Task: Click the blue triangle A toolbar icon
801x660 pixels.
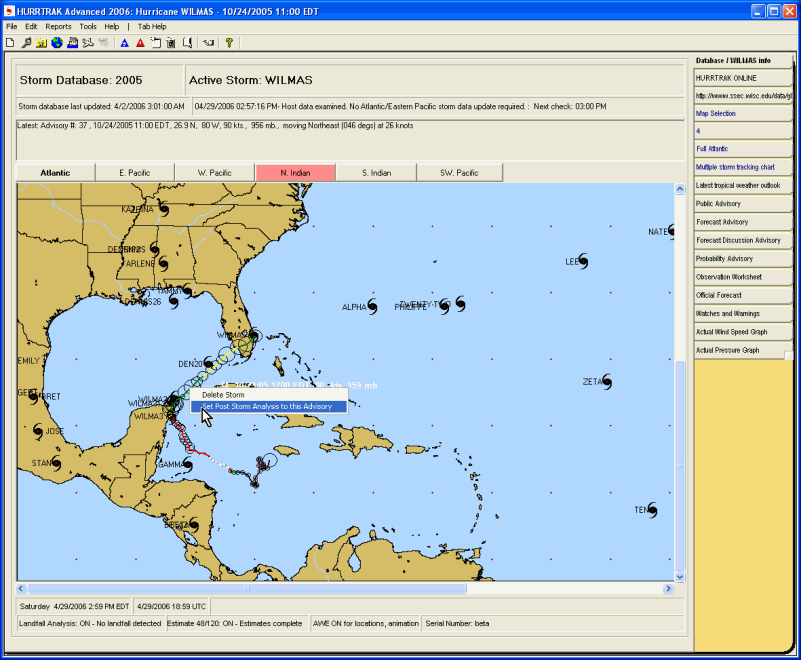Action: point(124,43)
